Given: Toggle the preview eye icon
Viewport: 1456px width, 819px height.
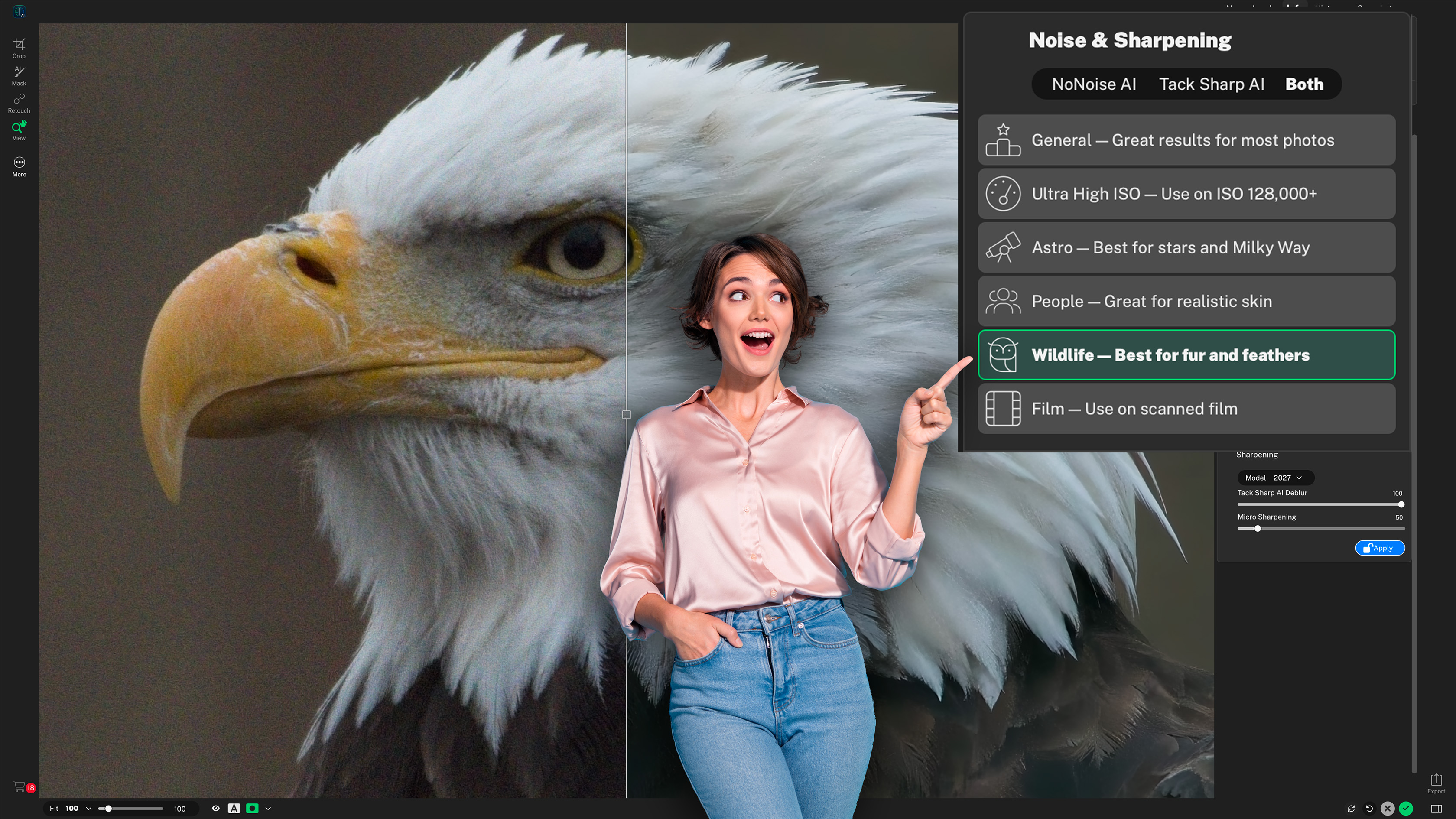Looking at the screenshot, I should pos(215,808).
